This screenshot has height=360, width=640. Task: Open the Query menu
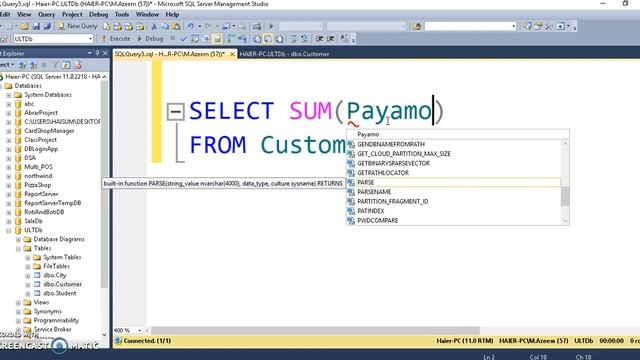pos(47,14)
